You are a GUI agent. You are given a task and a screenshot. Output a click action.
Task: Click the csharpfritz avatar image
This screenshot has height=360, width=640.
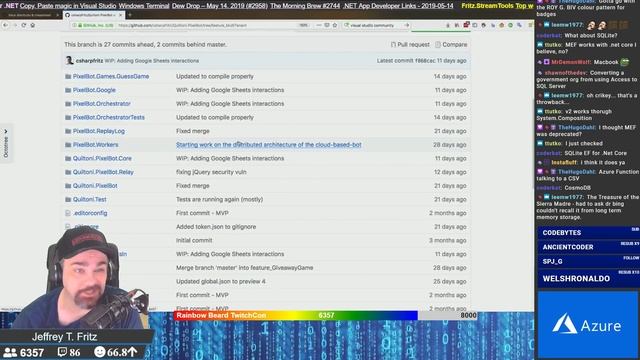coord(69,60)
